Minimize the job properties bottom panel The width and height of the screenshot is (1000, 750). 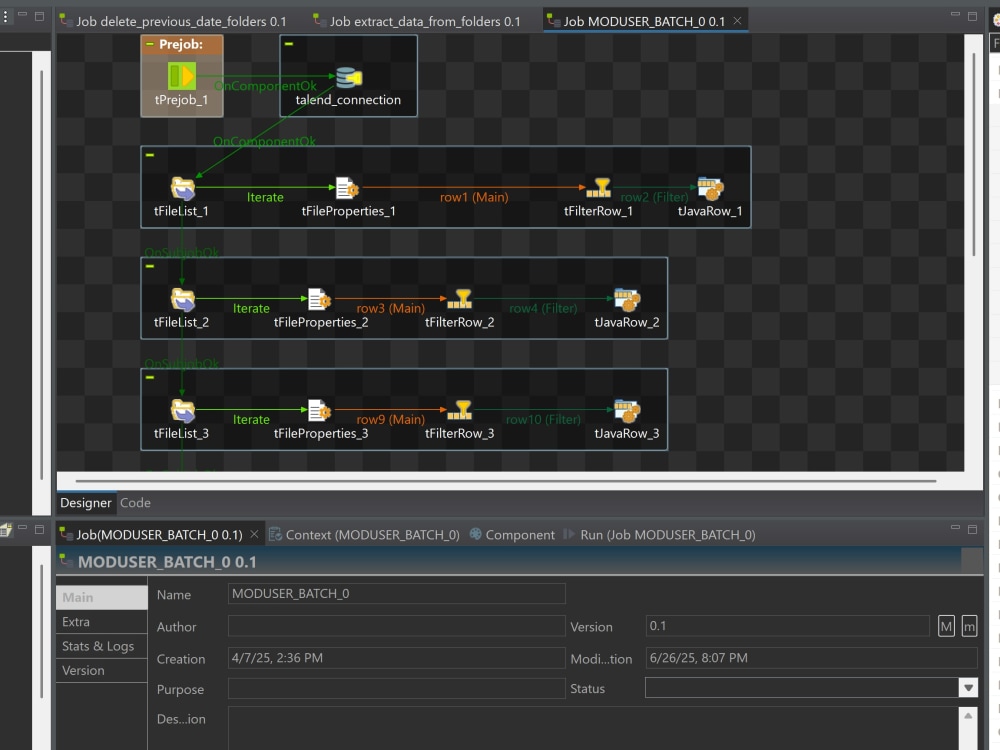tap(955, 528)
